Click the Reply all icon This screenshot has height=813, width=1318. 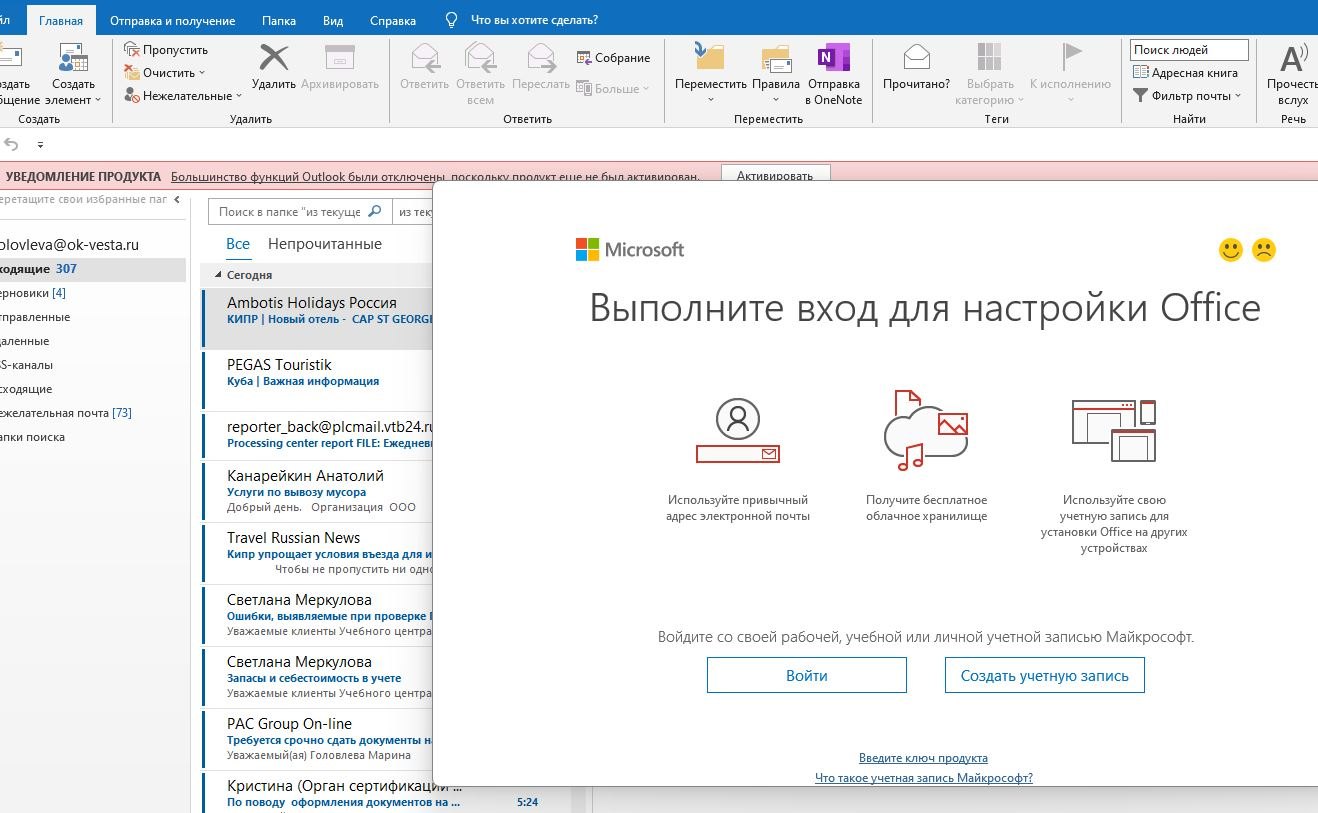click(x=480, y=58)
